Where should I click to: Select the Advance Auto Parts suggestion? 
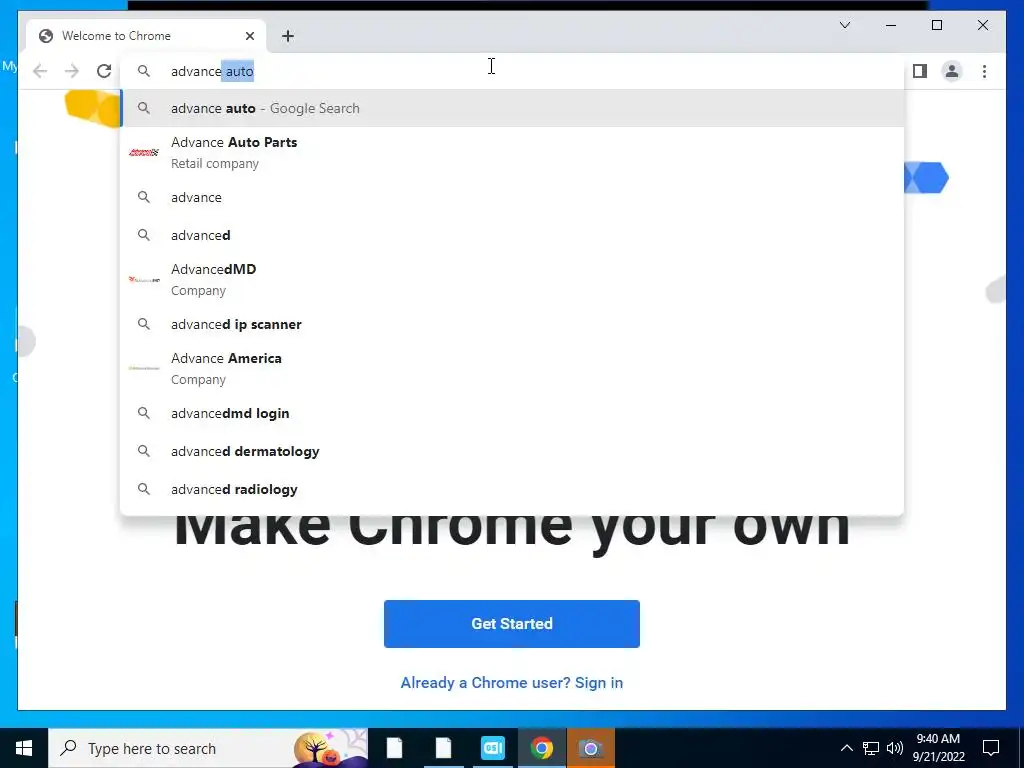[x=513, y=153]
